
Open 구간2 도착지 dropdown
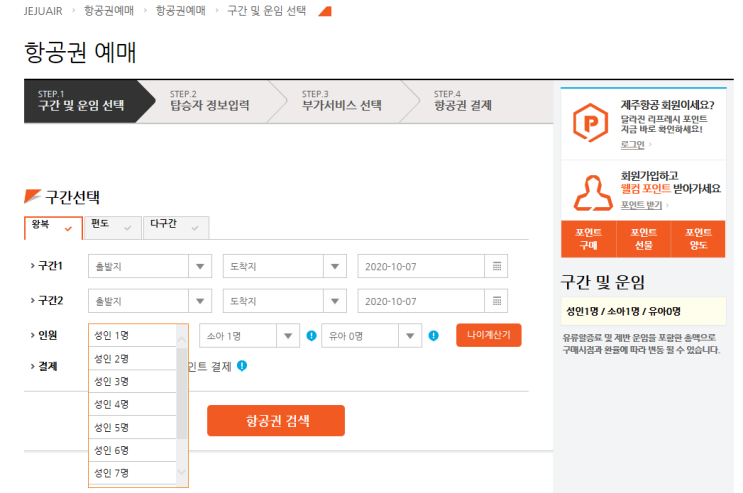pyautogui.click(x=285, y=301)
